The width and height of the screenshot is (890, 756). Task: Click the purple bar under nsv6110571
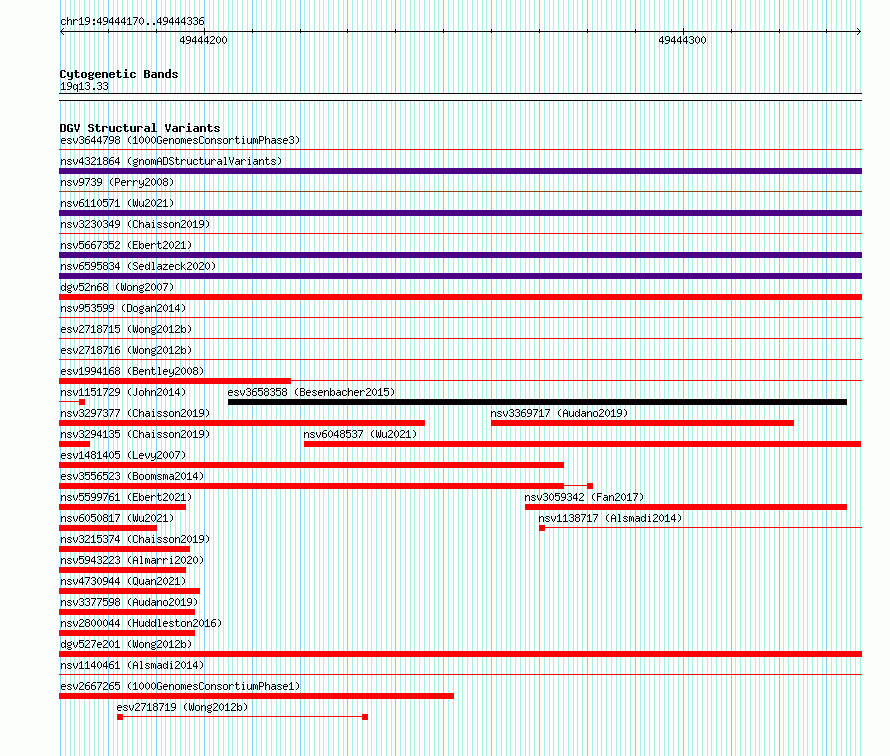460,213
